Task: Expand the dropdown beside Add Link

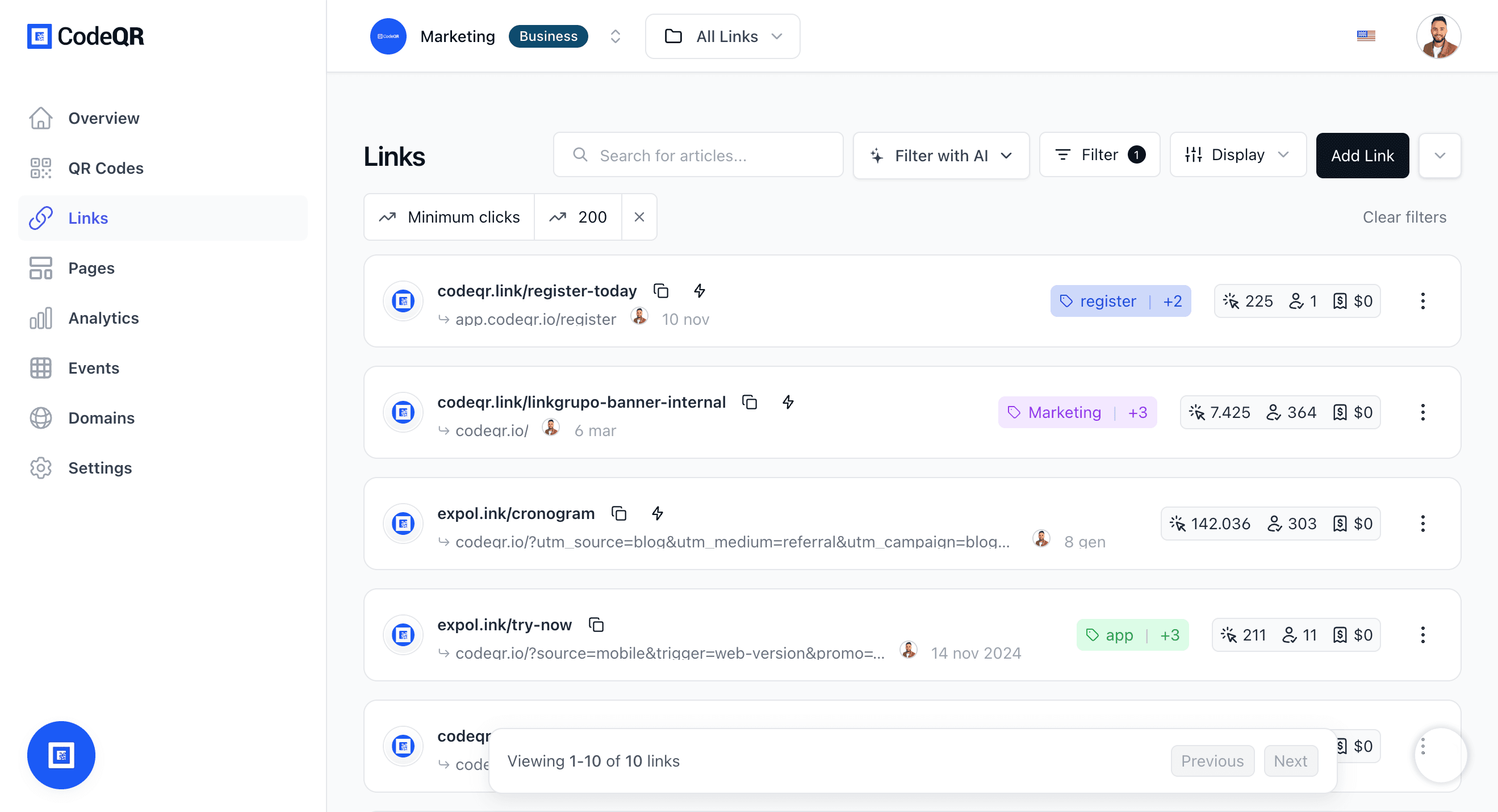Action: pyautogui.click(x=1440, y=156)
